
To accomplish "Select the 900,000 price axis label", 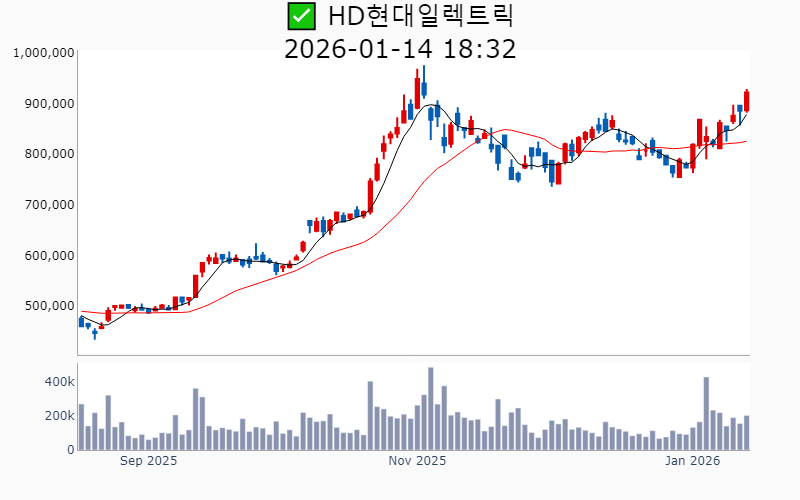I will 46,104.
